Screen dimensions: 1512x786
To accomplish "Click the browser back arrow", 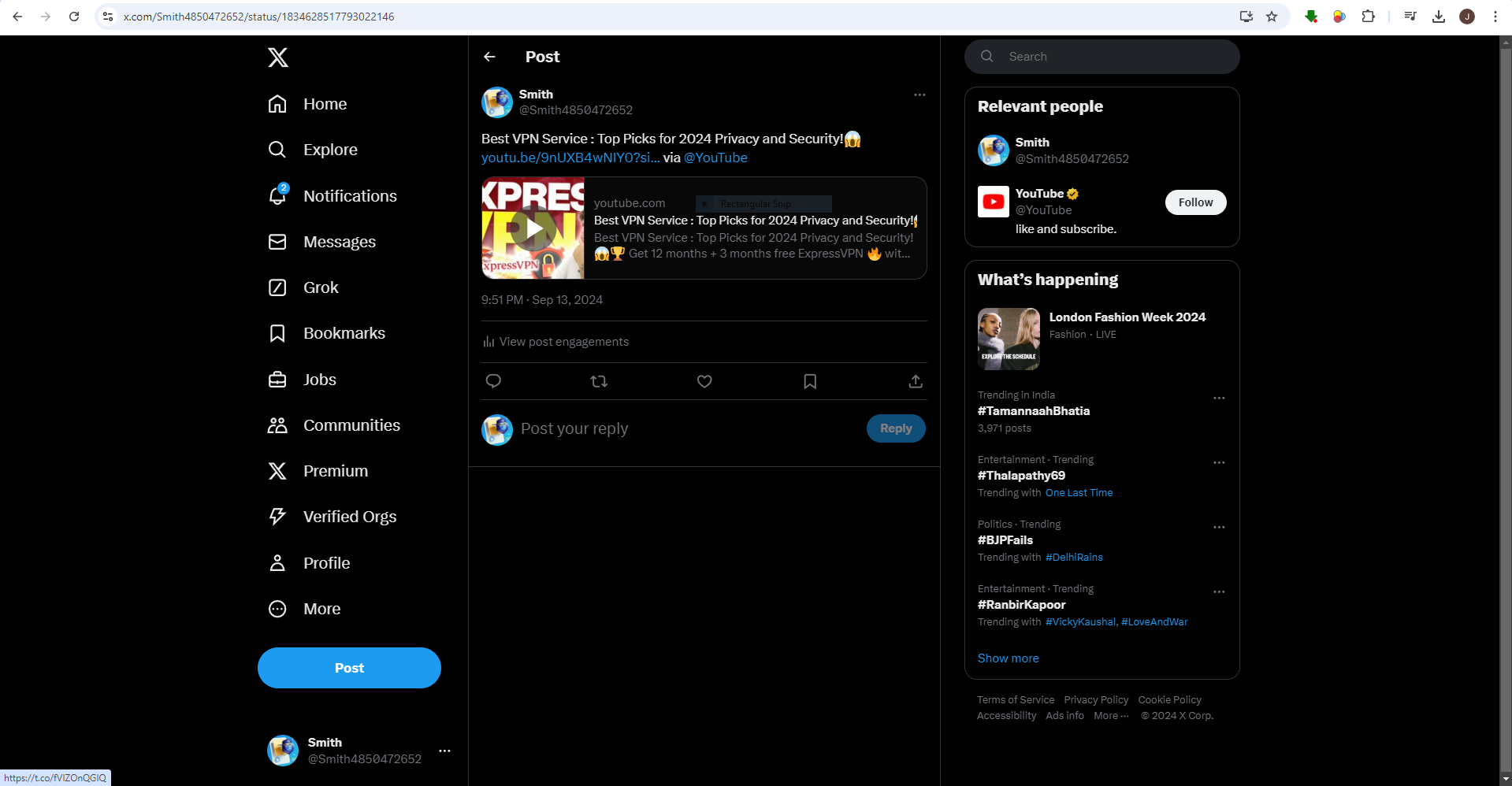I will click(x=17, y=17).
